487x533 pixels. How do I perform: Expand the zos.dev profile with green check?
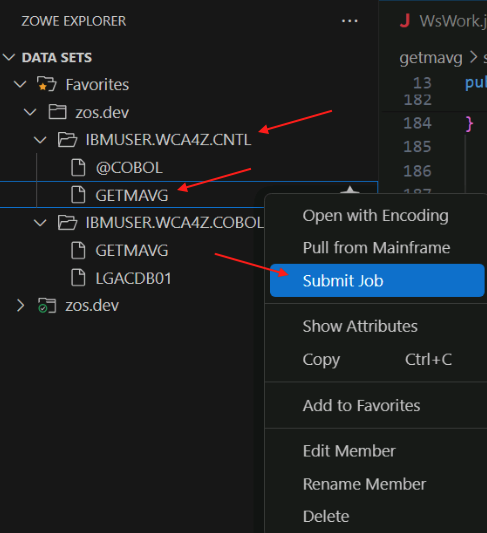(20, 305)
